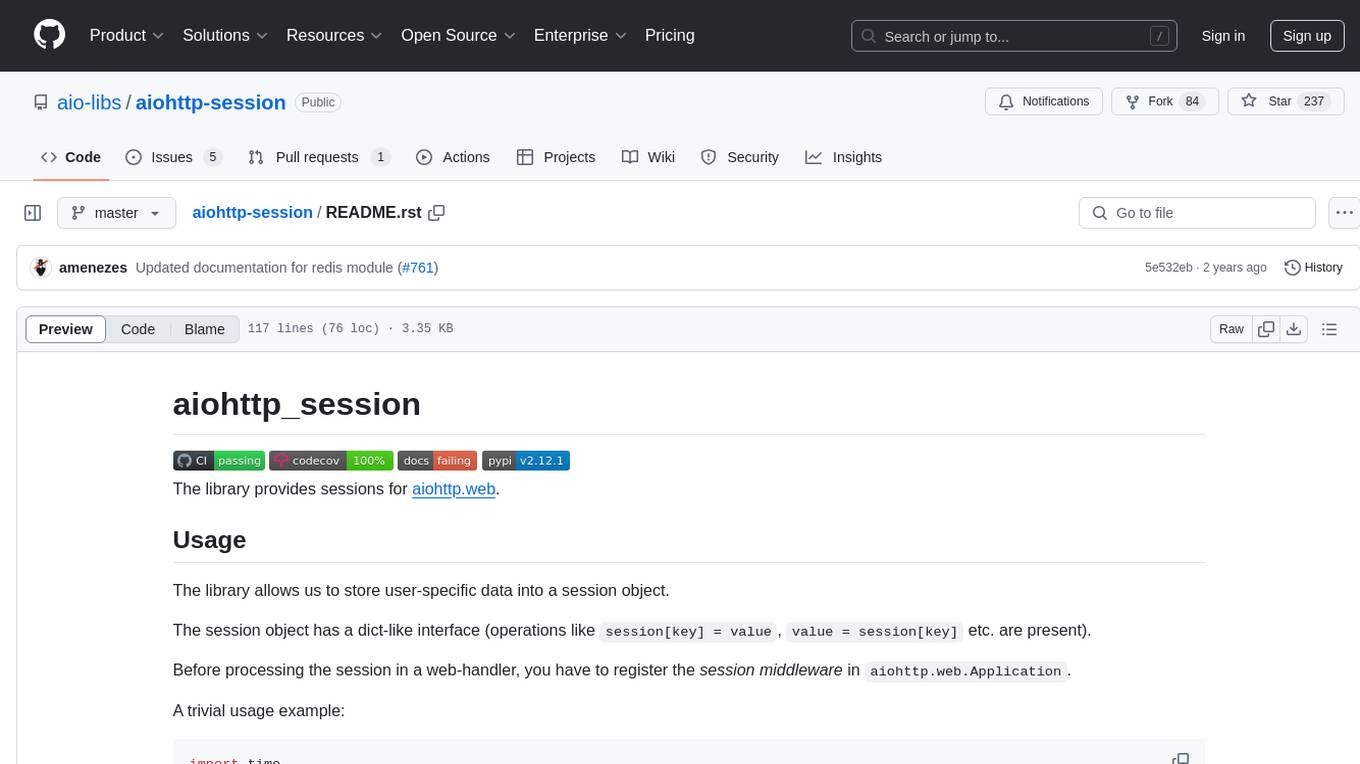
Task: Select the Blame view toggle
Action: pyautogui.click(x=205, y=329)
